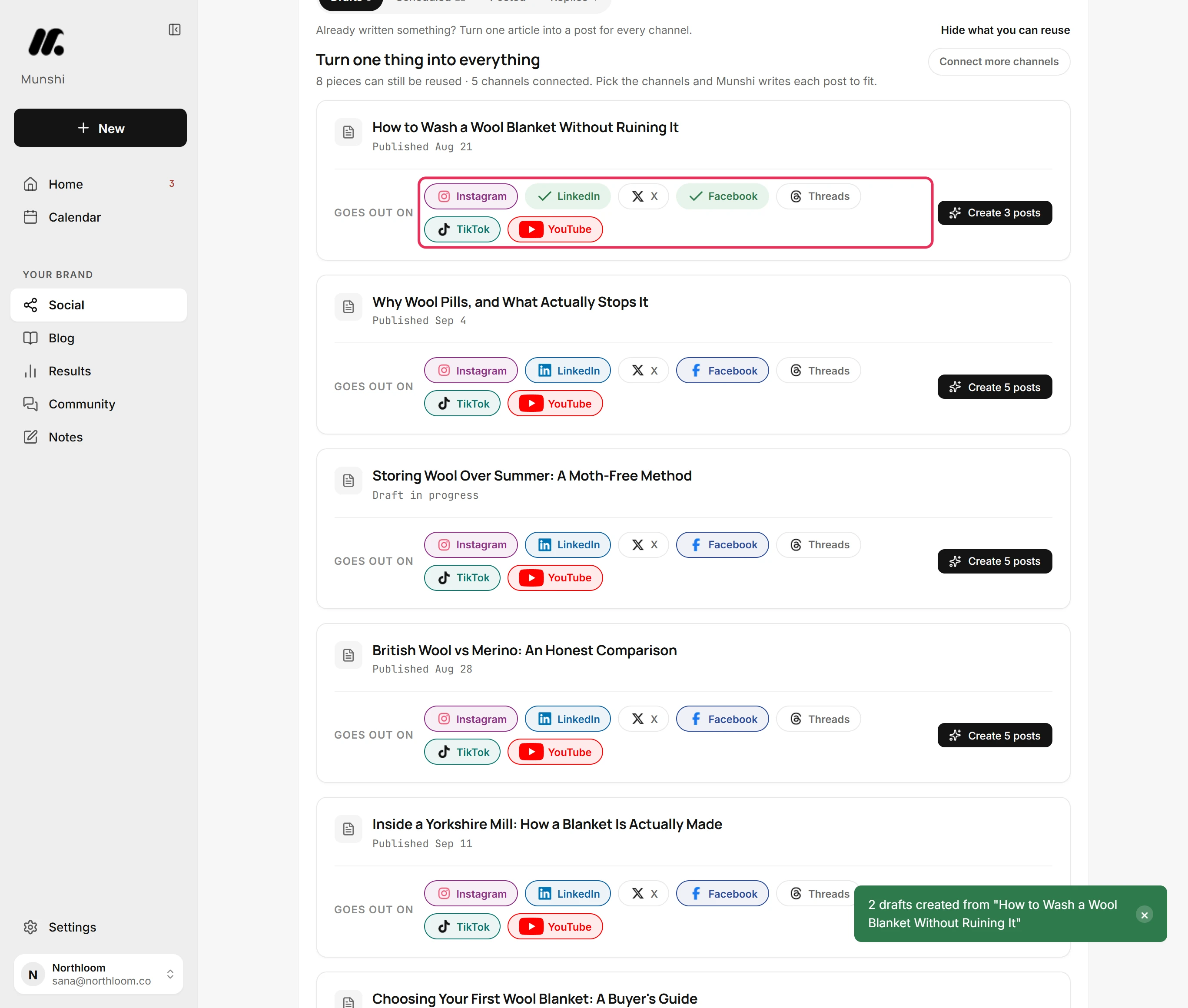Click the Munshi logo
Viewport: 1188px width, 1008px height.
click(46, 42)
